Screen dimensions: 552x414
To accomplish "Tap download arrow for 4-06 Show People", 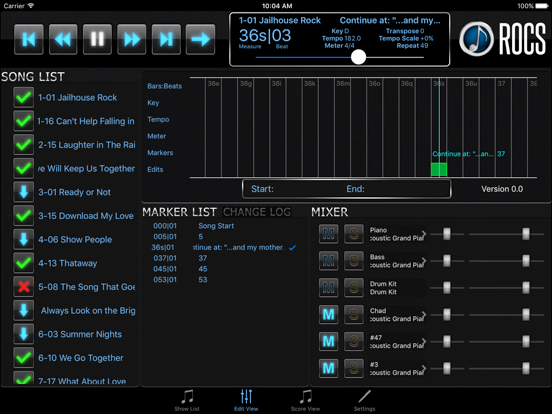I will tap(24, 239).
